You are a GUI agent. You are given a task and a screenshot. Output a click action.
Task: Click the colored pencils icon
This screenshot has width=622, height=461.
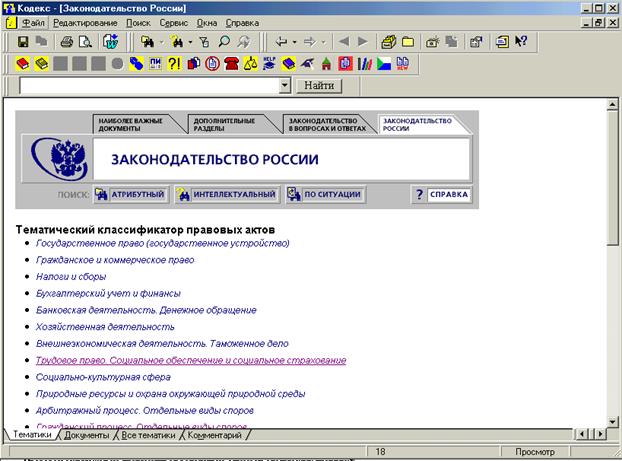365,63
